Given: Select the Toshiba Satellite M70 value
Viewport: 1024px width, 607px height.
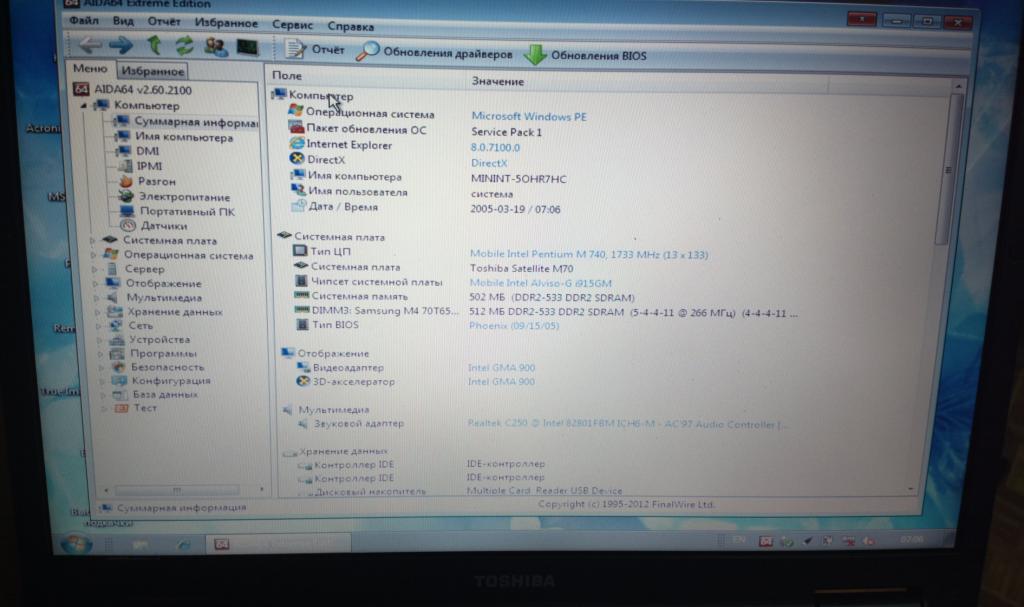Looking at the screenshot, I should pos(521,269).
